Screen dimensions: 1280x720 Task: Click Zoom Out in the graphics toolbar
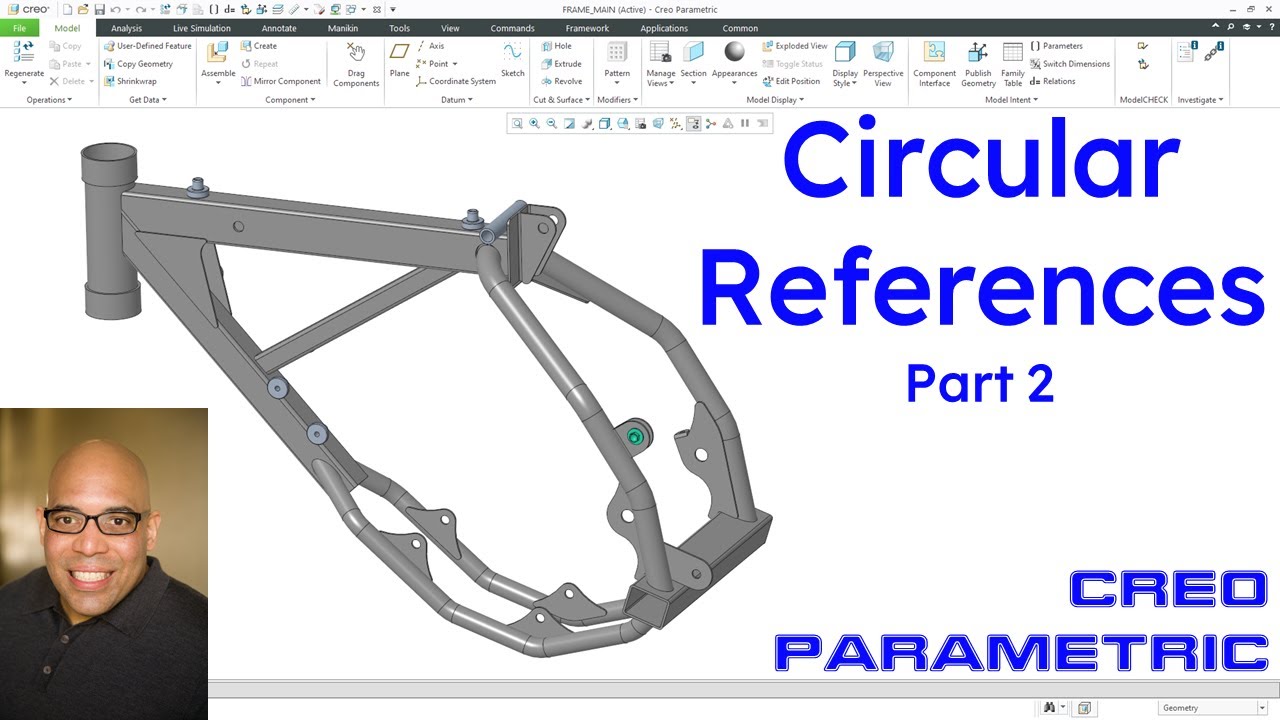[x=551, y=124]
